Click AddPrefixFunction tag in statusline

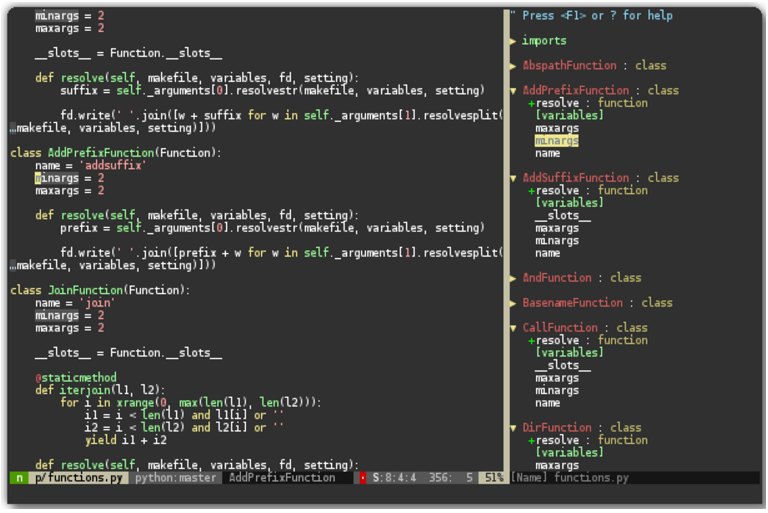click(x=282, y=478)
